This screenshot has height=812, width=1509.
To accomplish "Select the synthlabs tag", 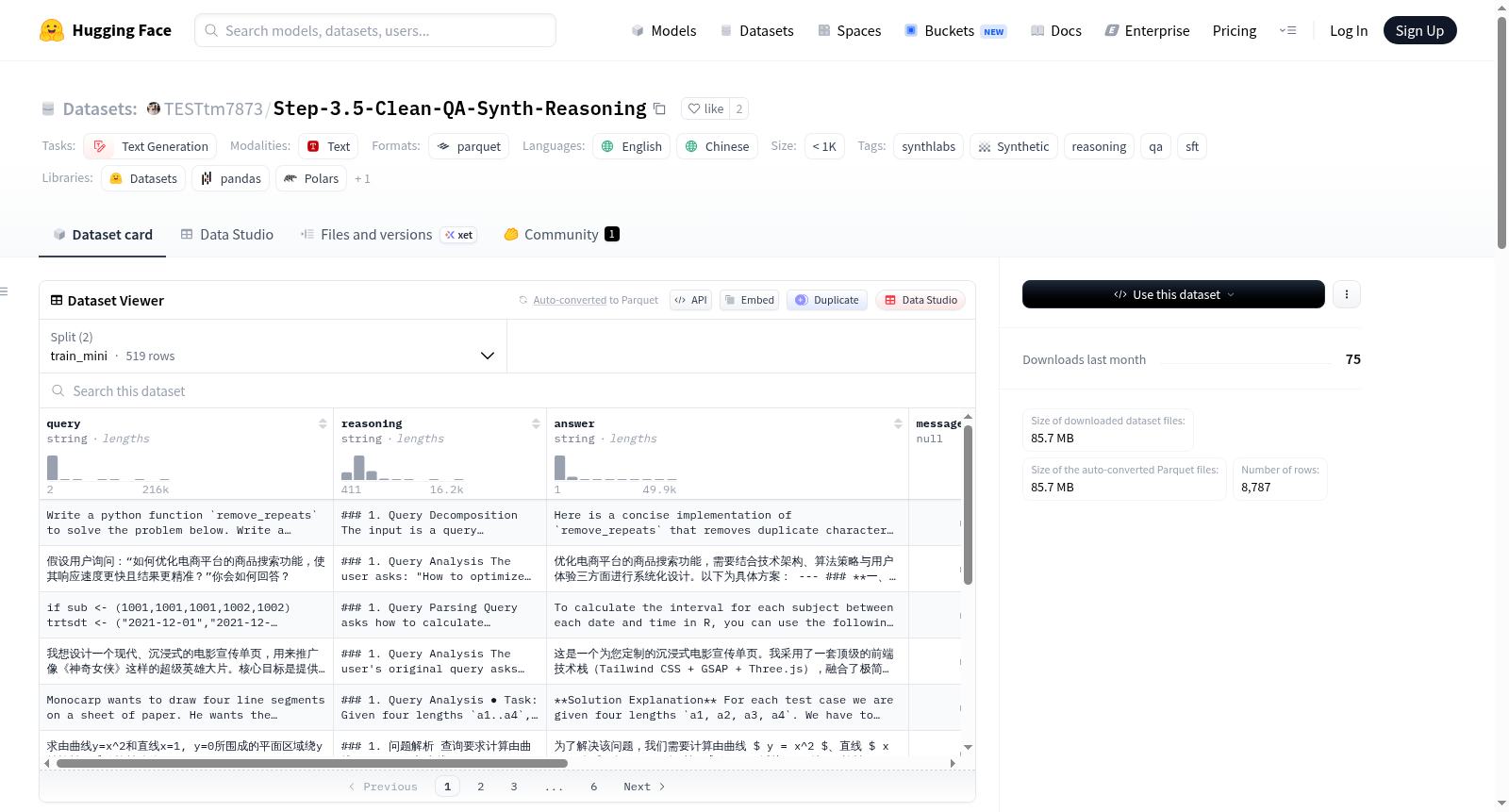I will tap(928, 146).
